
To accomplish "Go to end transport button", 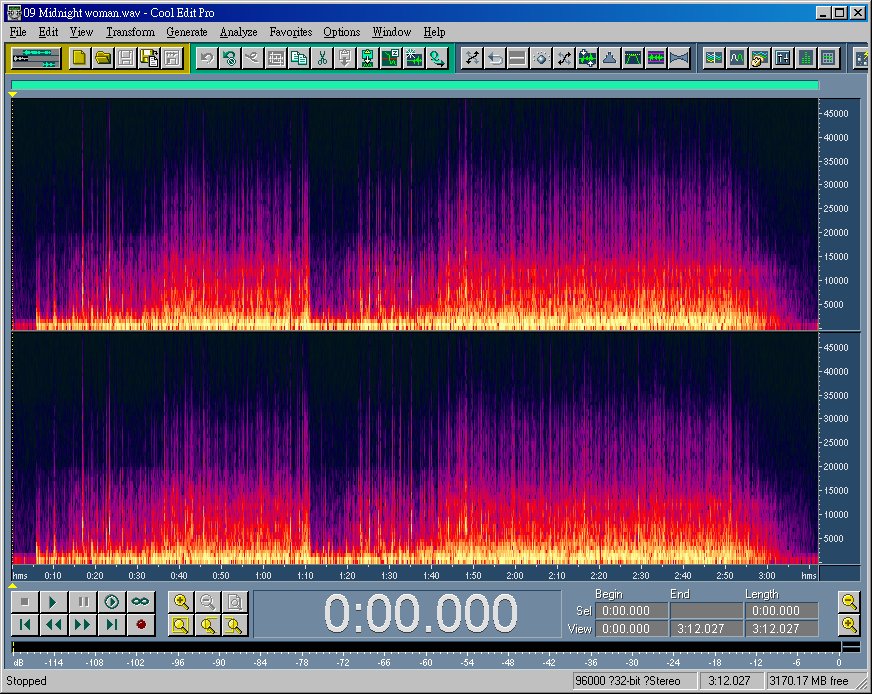I will [x=112, y=625].
